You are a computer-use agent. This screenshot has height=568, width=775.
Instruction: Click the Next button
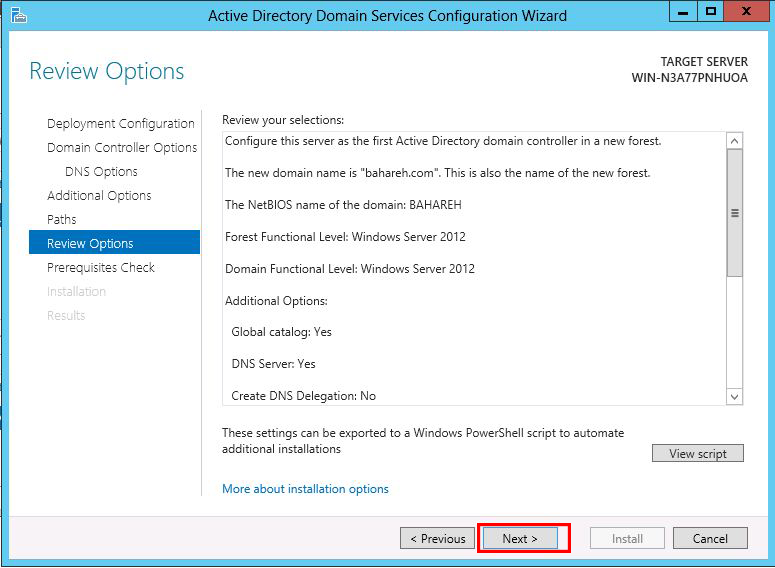pyautogui.click(x=520, y=538)
